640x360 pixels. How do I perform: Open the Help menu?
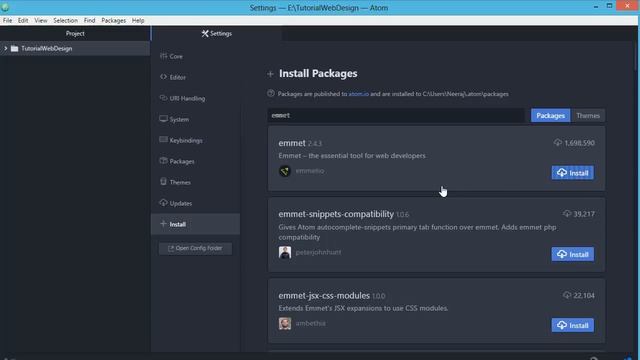tap(138, 20)
